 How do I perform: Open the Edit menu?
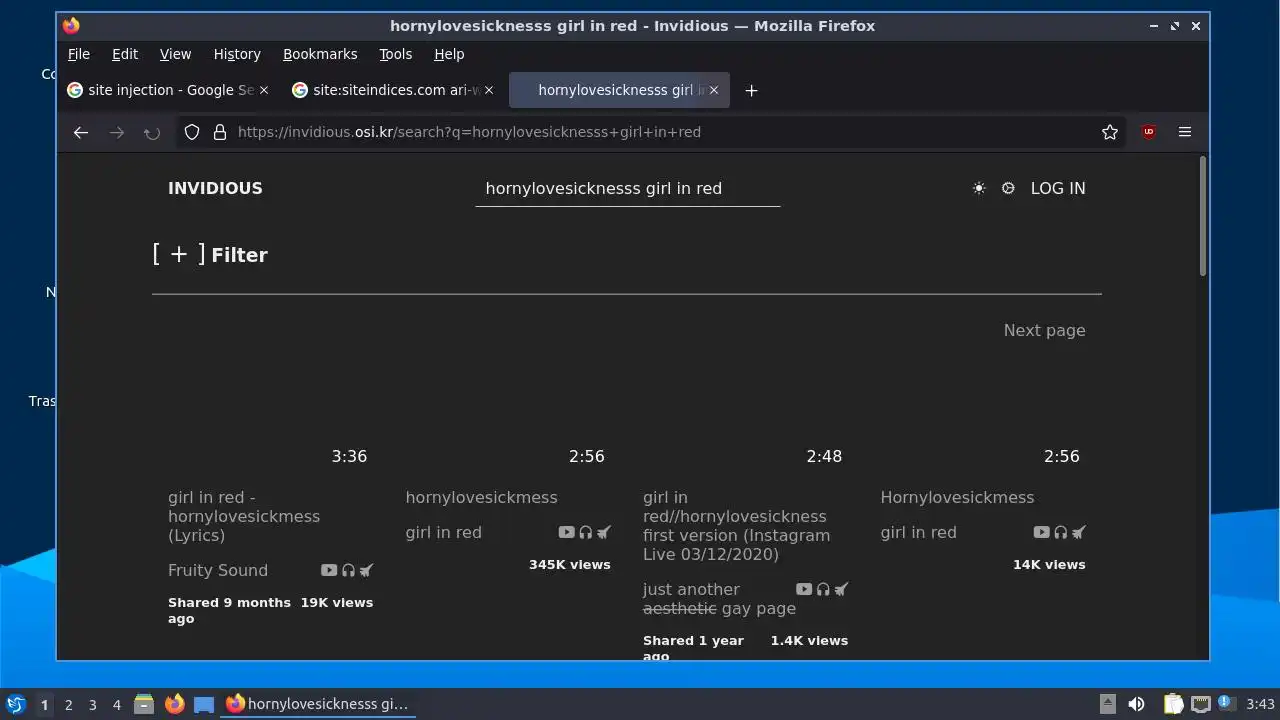click(x=125, y=54)
